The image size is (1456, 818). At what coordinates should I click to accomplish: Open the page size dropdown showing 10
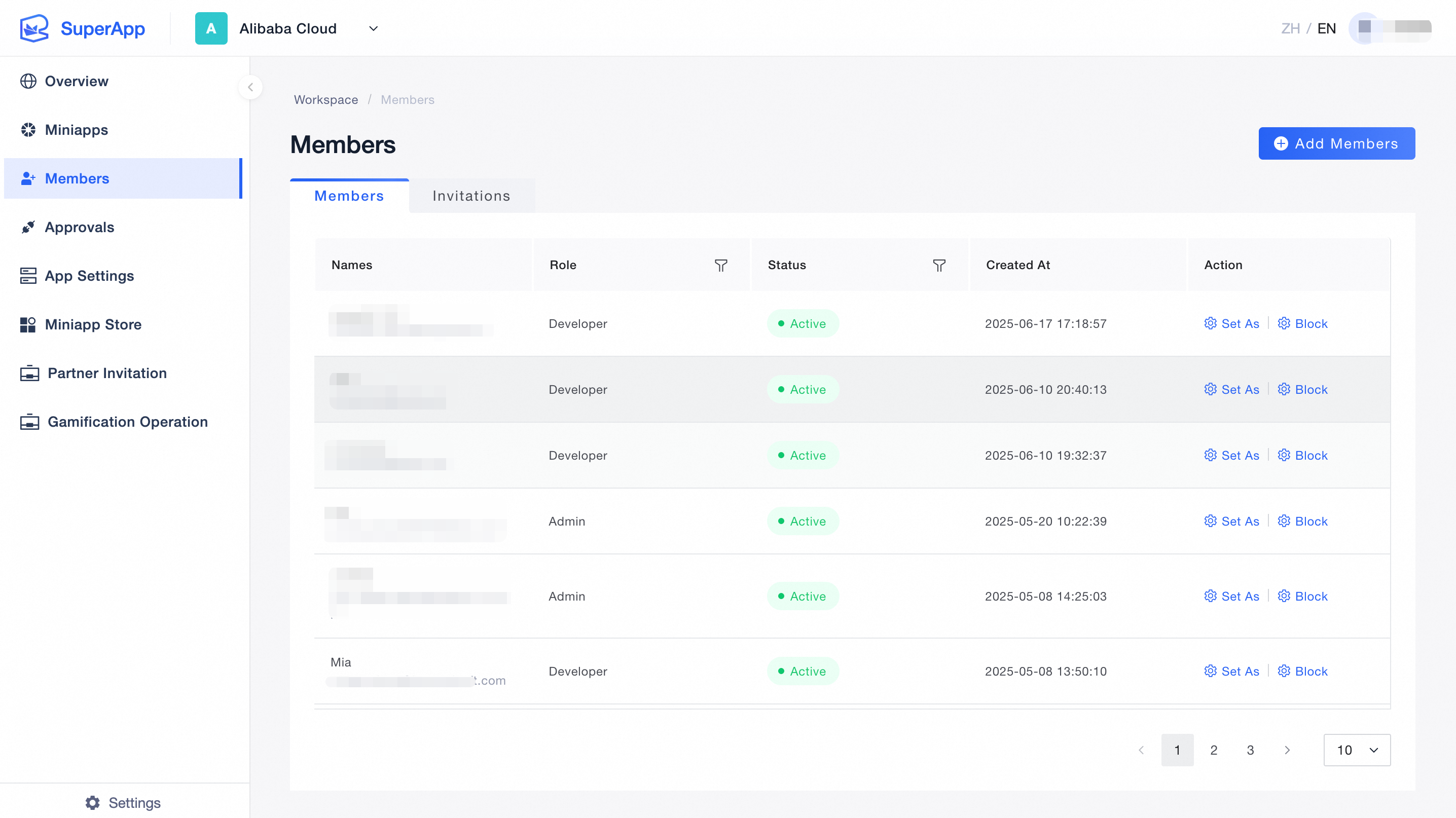(1357, 750)
